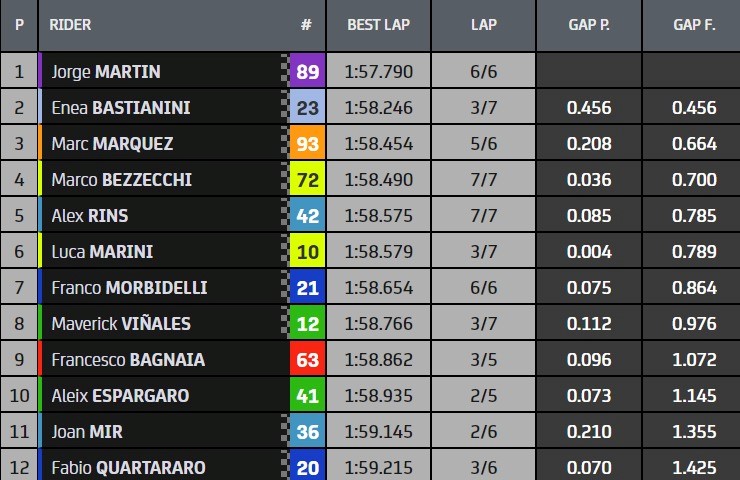Image resolution: width=740 pixels, height=480 pixels.
Task: Click Joan MIR's rider name
Action: (87, 431)
